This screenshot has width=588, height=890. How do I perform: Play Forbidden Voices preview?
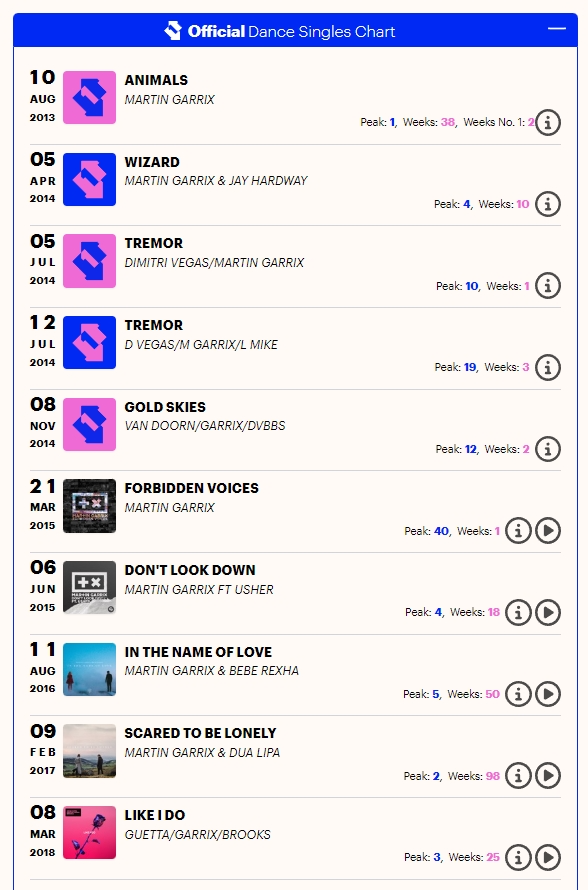[x=548, y=531]
